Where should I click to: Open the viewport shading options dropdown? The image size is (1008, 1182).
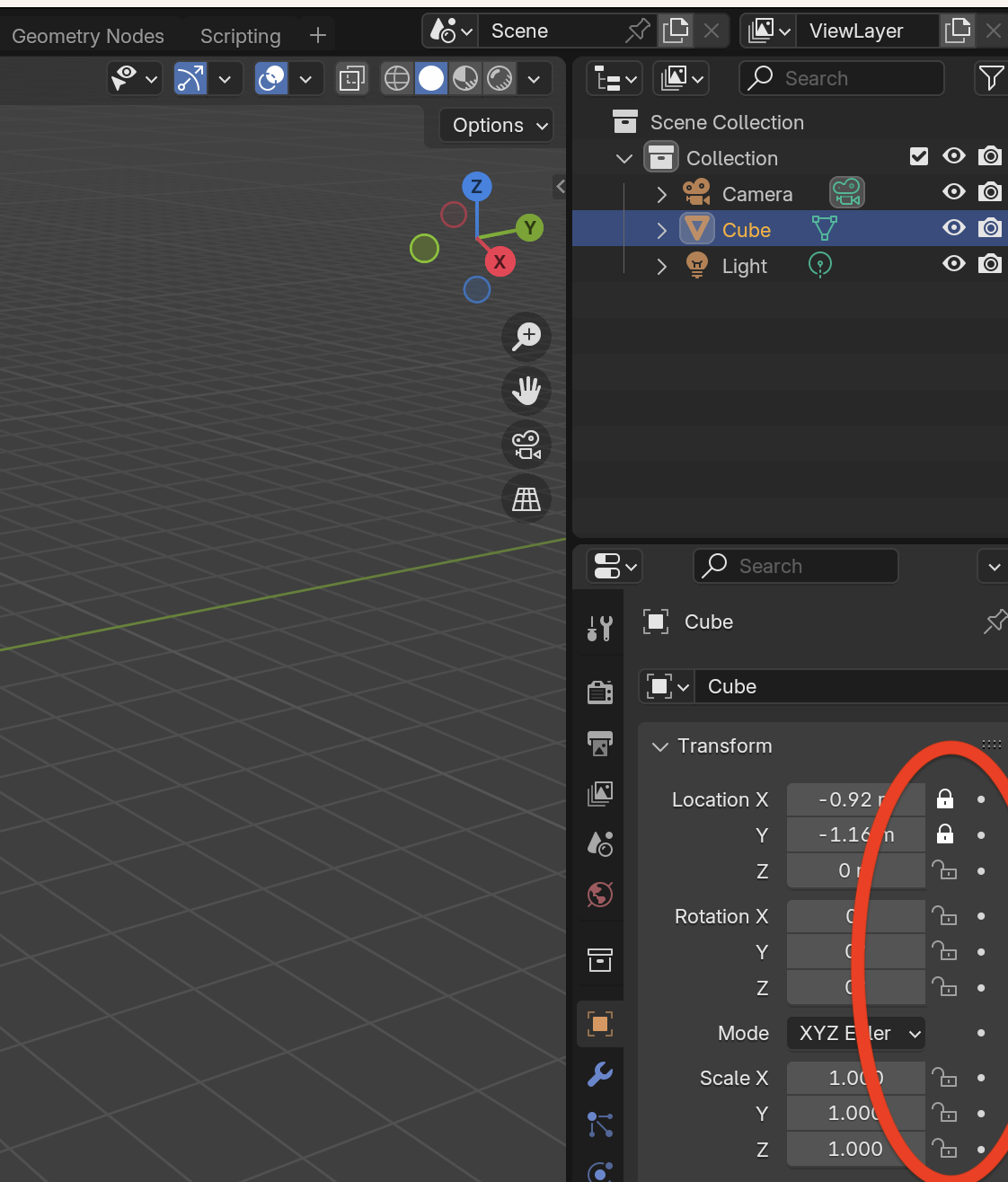click(535, 79)
